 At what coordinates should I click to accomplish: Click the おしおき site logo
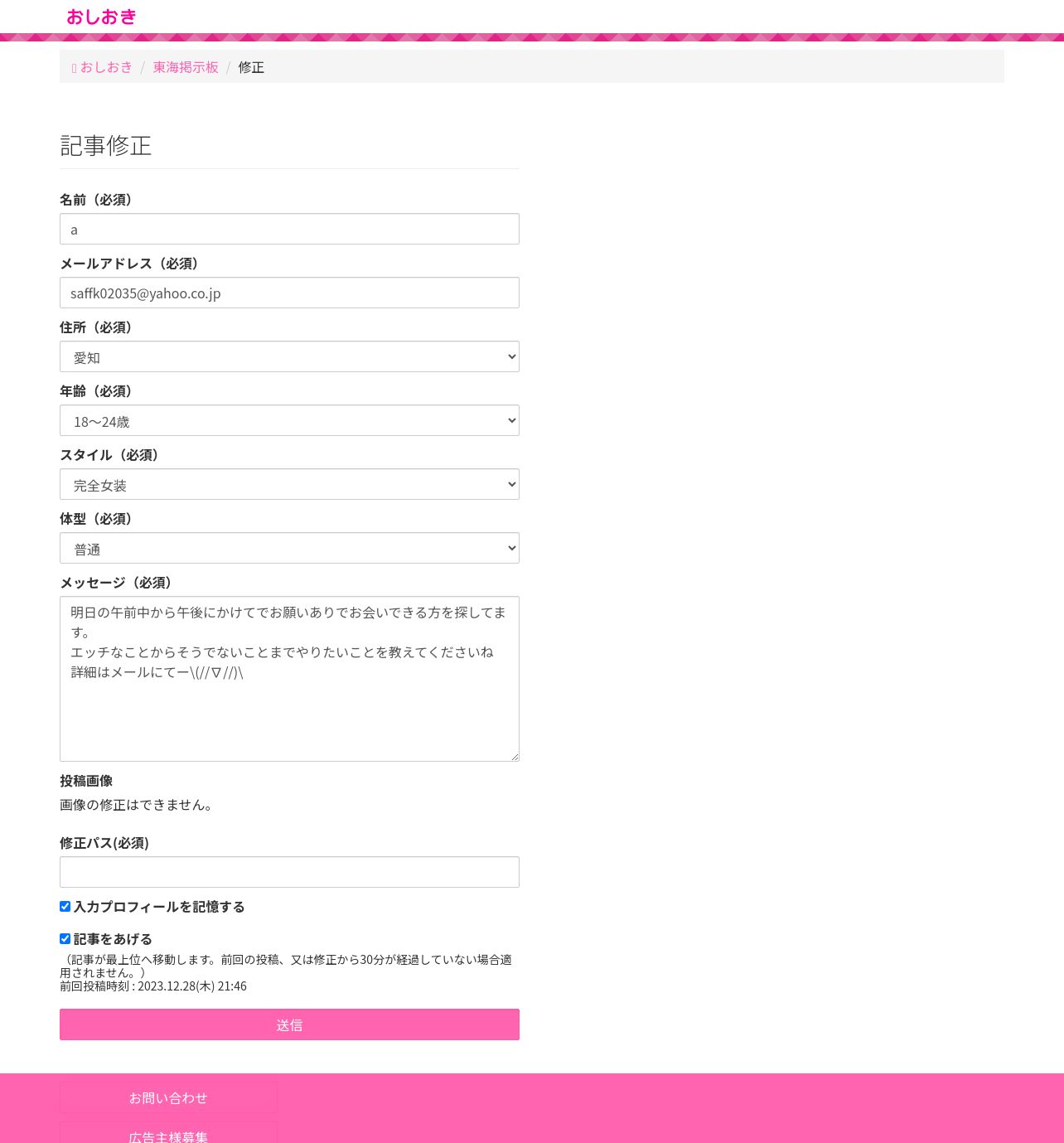(x=101, y=17)
